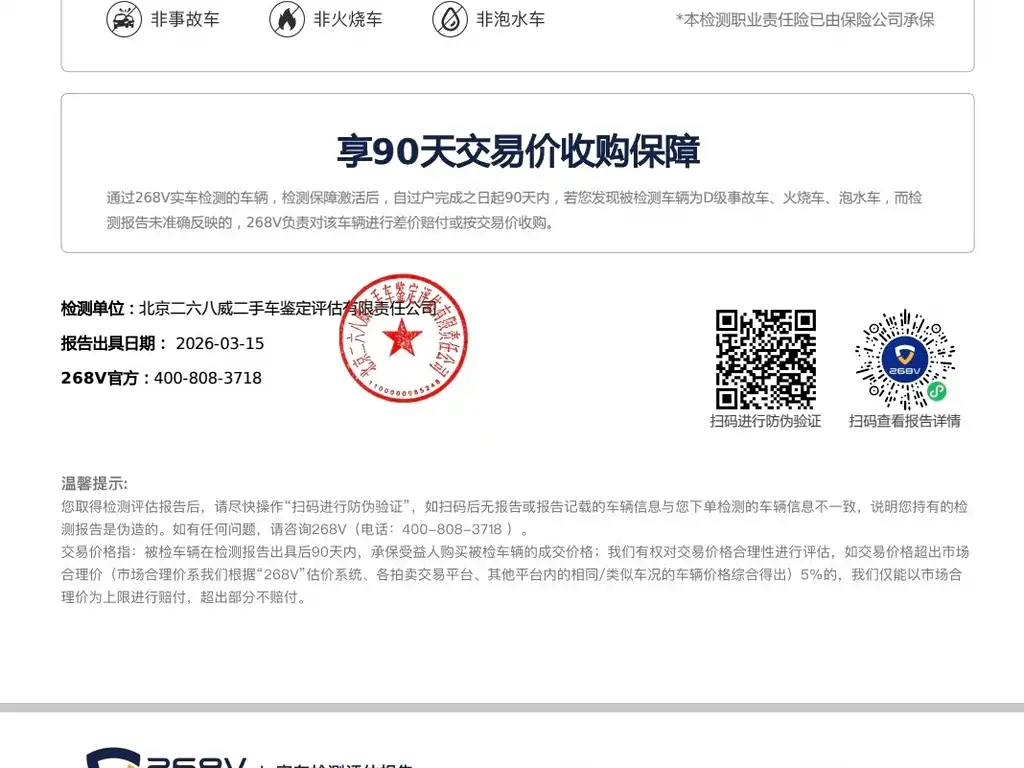Click the heading 享90天交易价收购保障

pyautogui.click(x=518, y=151)
